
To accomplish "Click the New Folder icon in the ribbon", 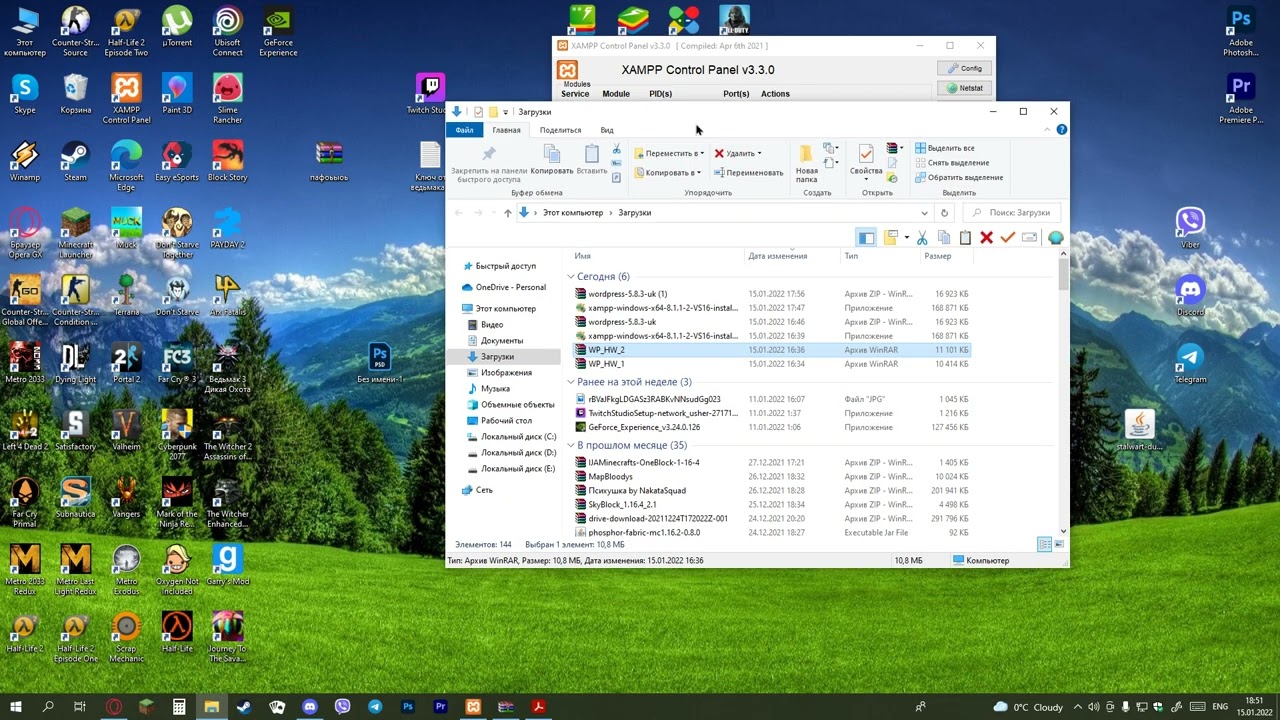I will (x=806, y=154).
